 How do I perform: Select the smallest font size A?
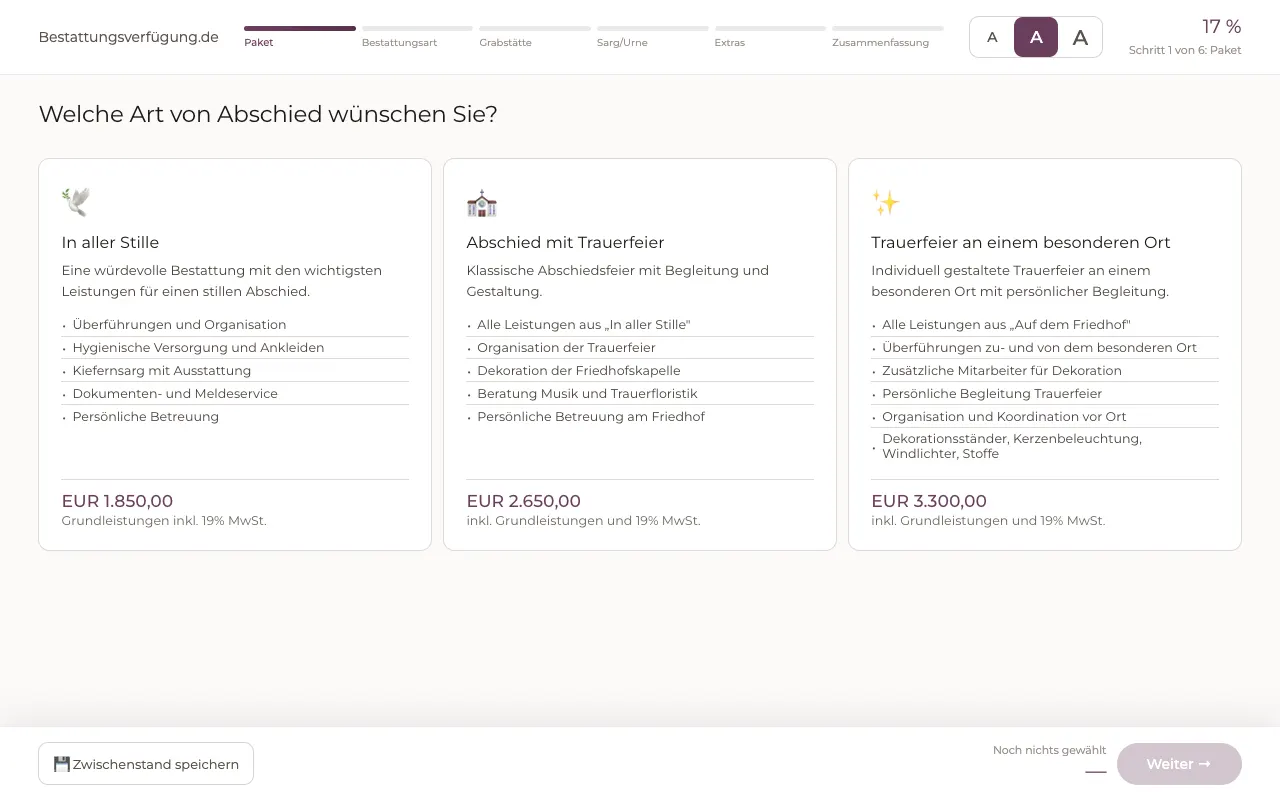(992, 37)
